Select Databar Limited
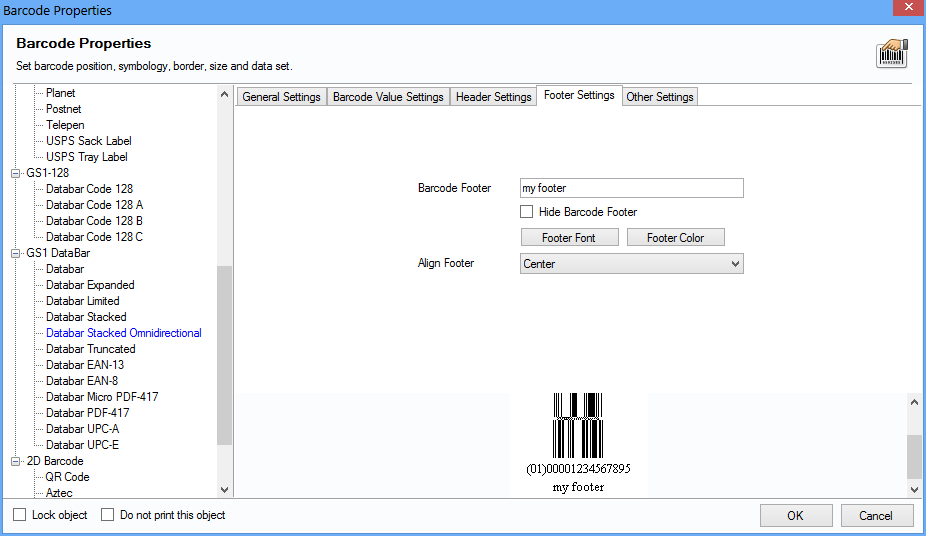The image size is (926, 536). click(83, 301)
